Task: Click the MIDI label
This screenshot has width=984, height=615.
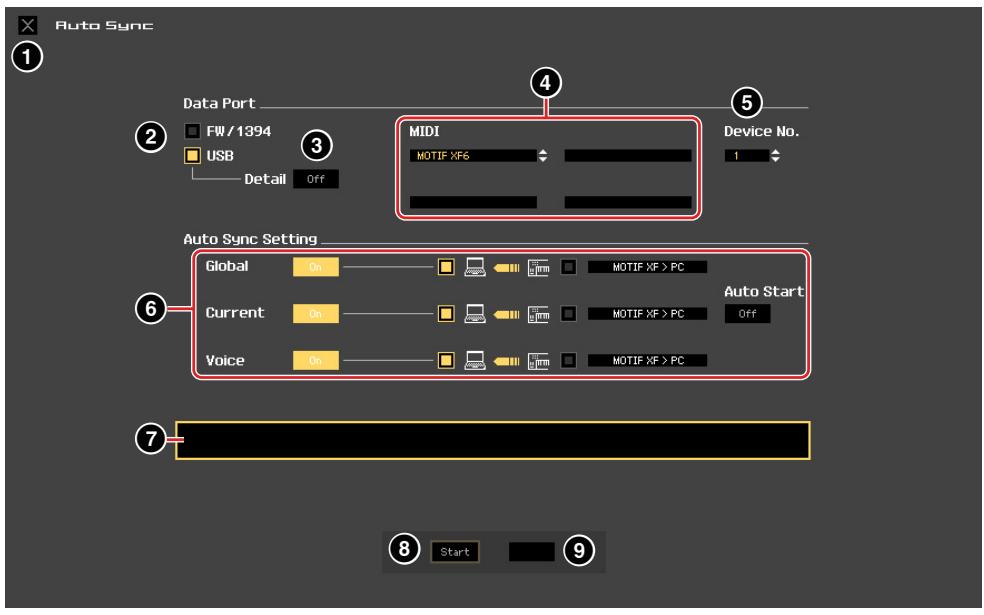Action: 424,131
